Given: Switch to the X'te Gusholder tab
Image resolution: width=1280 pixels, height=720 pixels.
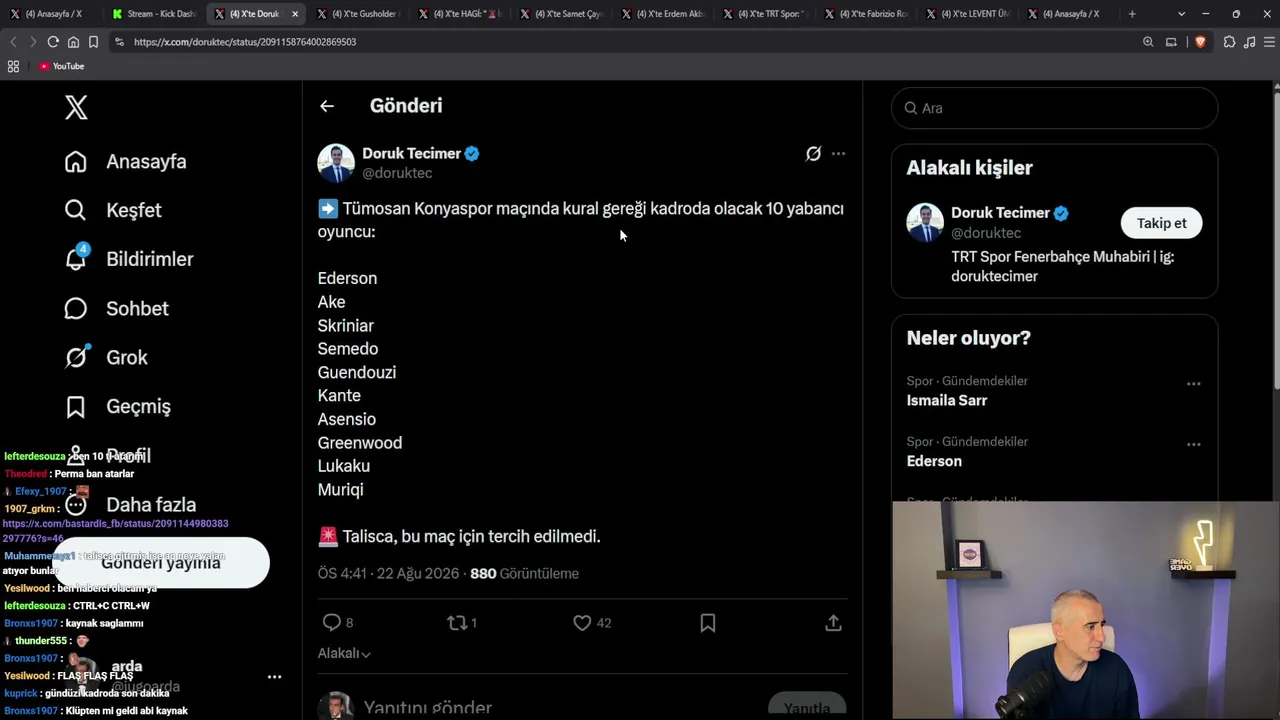Looking at the screenshot, I should click(x=357, y=14).
